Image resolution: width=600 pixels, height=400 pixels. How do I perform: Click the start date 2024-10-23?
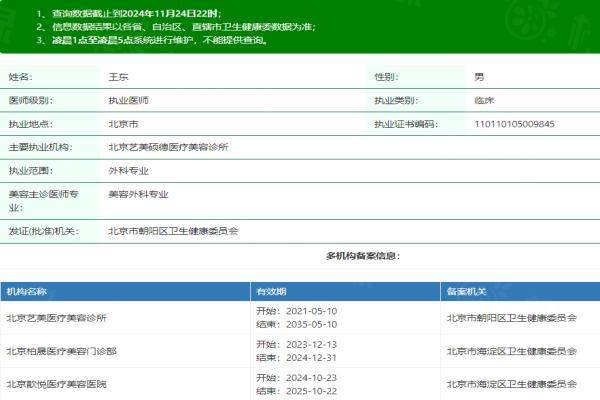coord(310,377)
